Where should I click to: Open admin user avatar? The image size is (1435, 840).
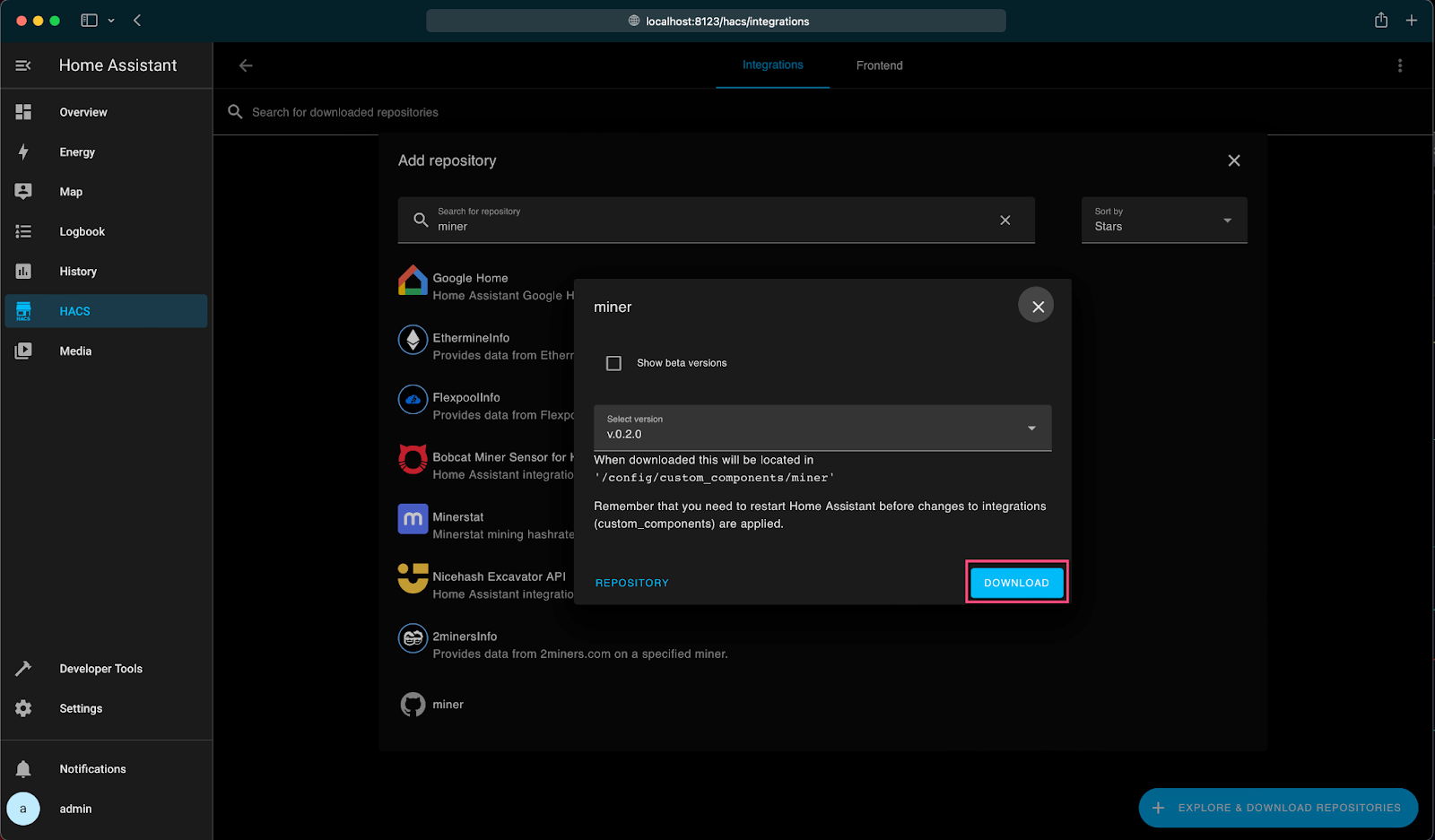23,809
